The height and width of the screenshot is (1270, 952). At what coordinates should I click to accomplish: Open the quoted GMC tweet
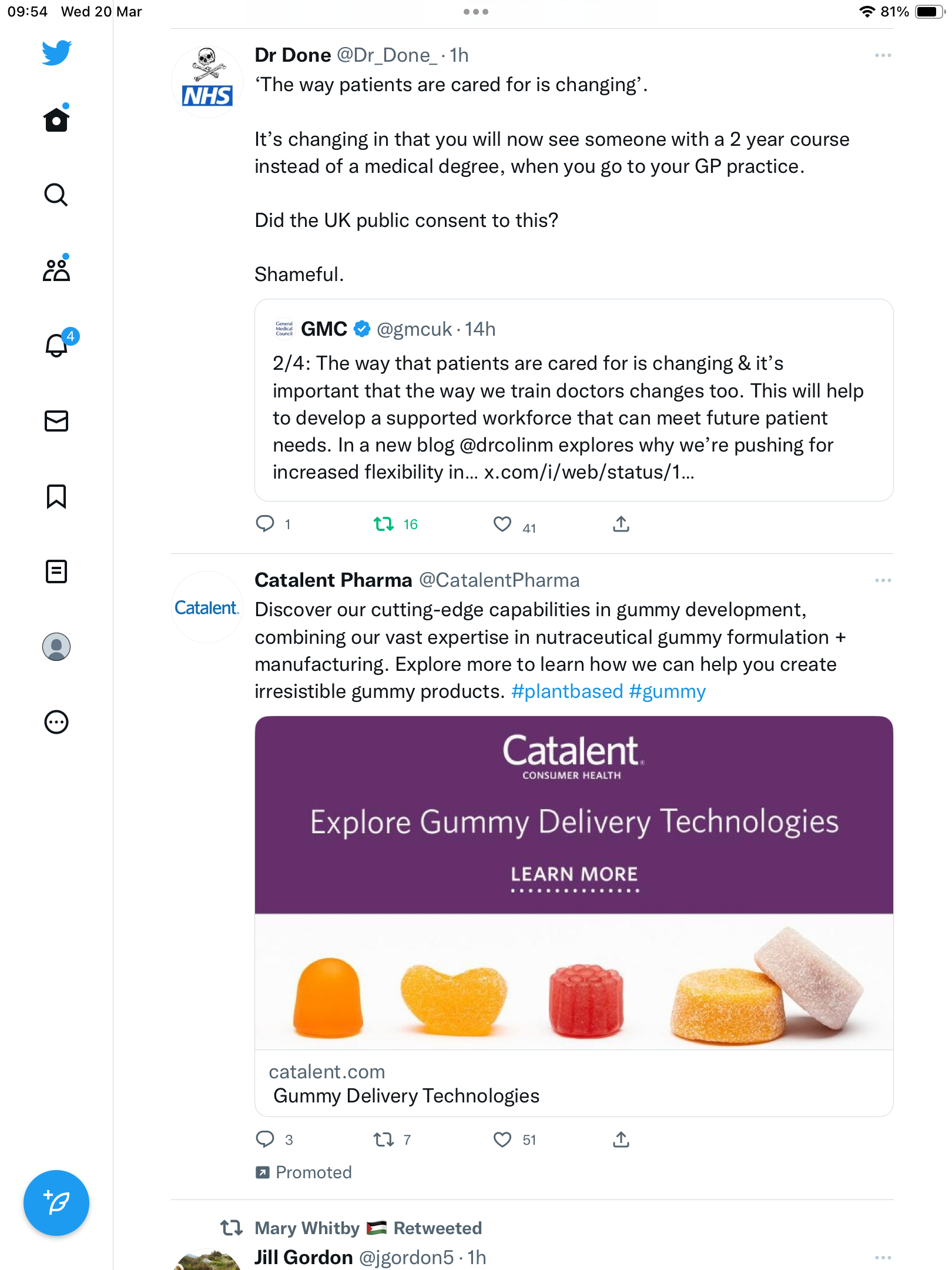(x=574, y=400)
